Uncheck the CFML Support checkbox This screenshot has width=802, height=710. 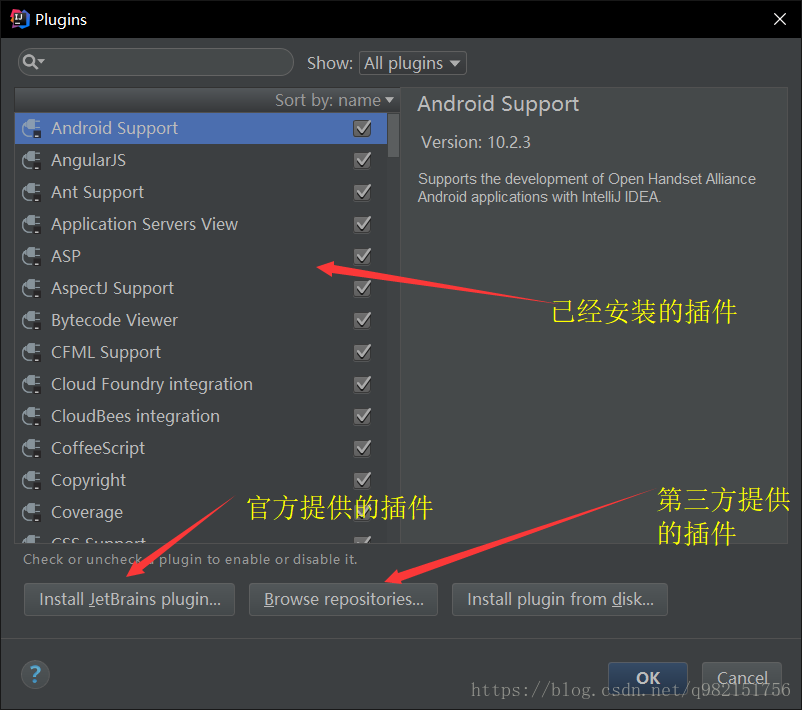click(x=362, y=352)
